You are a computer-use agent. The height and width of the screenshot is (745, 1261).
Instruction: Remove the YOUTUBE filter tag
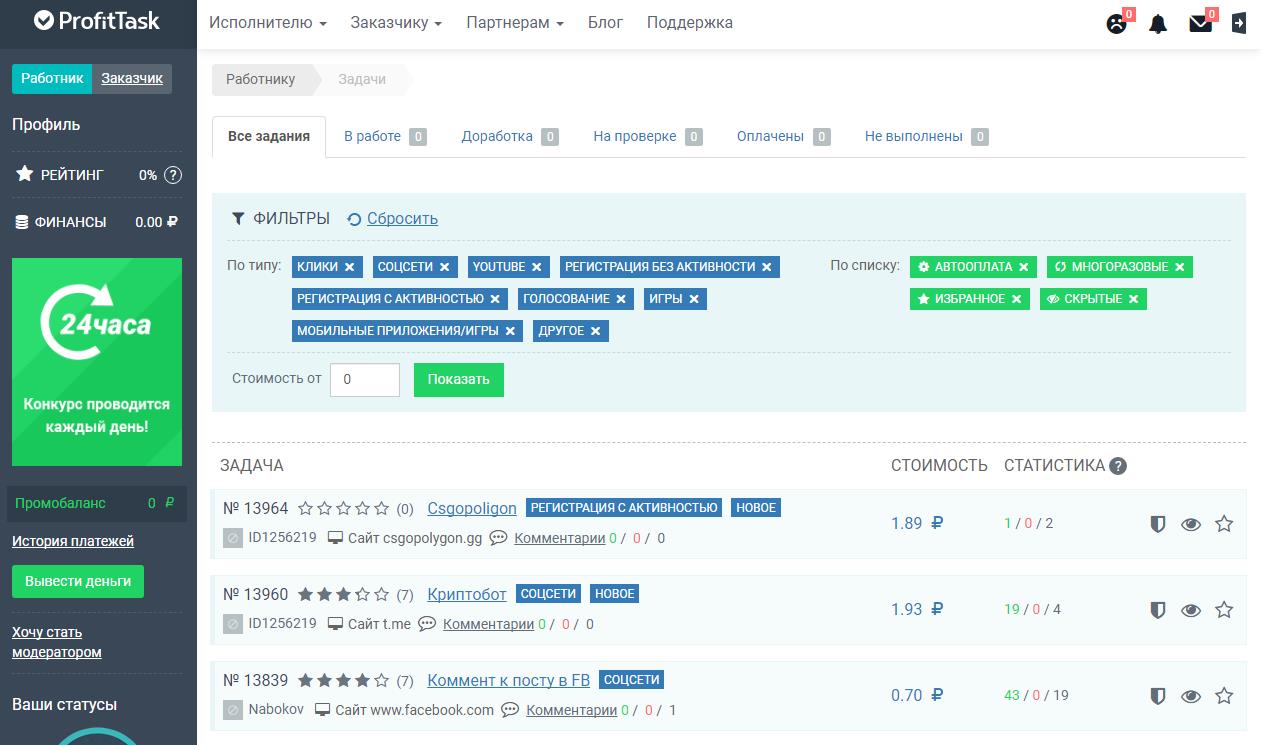(x=537, y=267)
